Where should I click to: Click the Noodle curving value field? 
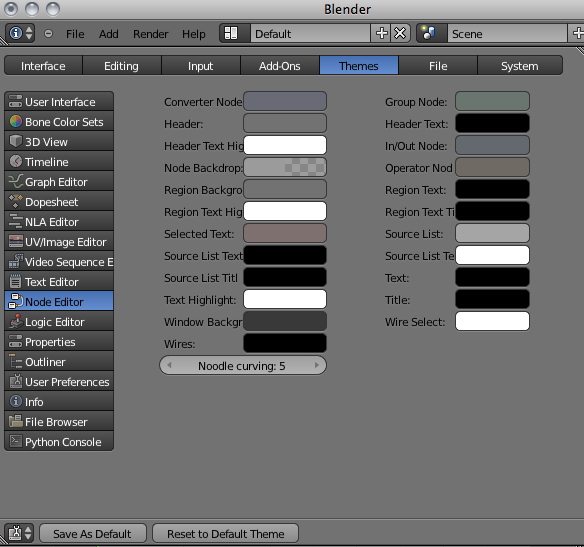click(x=243, y=365)
